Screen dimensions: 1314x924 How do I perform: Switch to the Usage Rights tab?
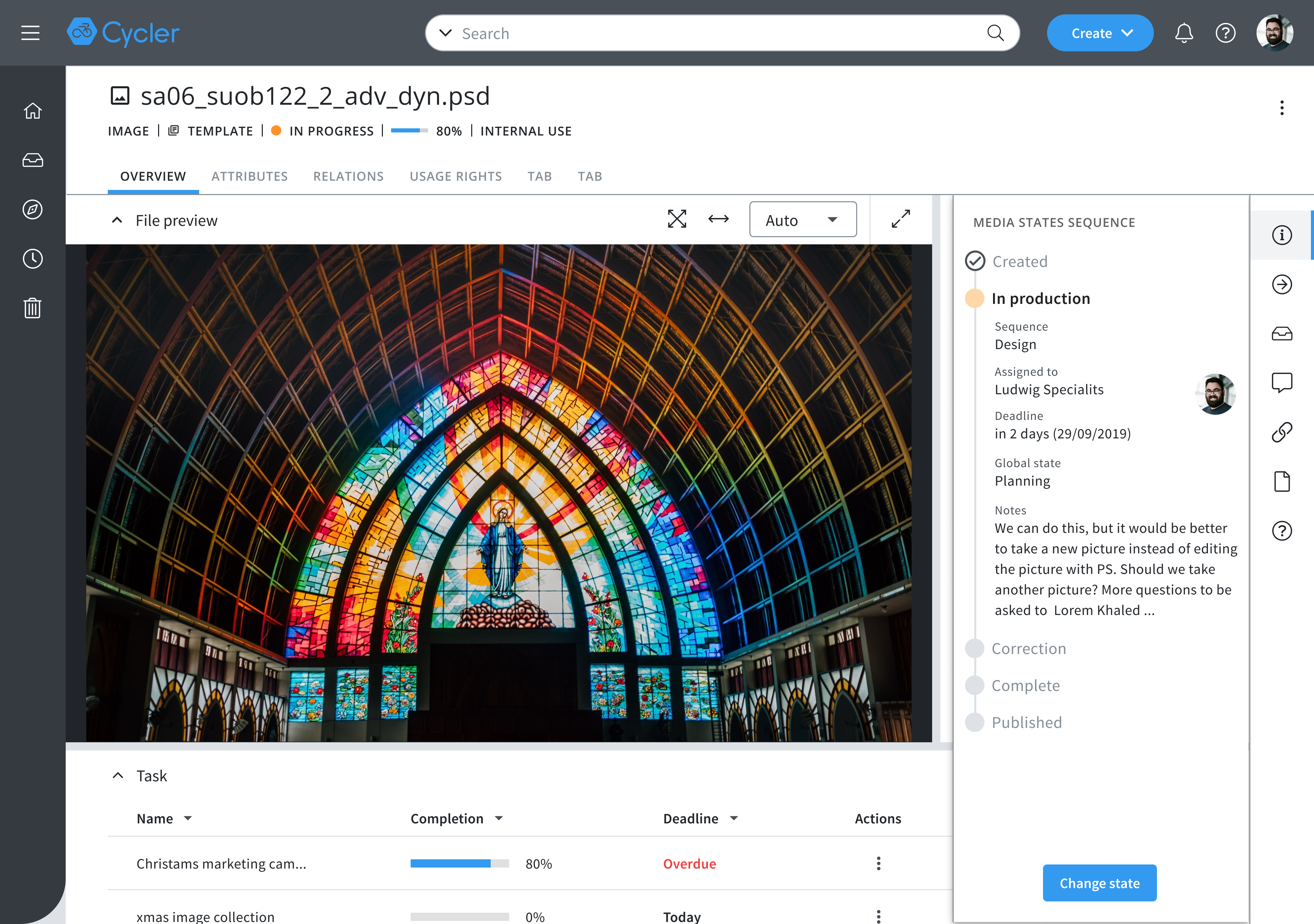tap(455, 176)
